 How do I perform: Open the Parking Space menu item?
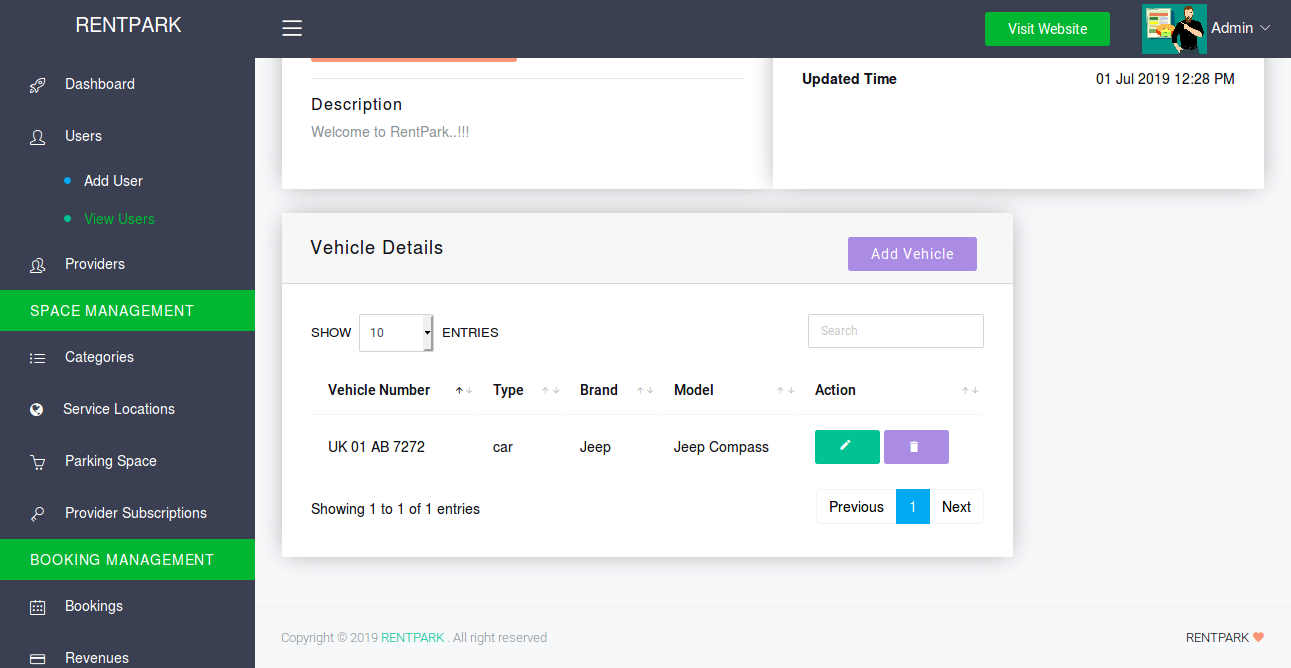pos(111,461)
